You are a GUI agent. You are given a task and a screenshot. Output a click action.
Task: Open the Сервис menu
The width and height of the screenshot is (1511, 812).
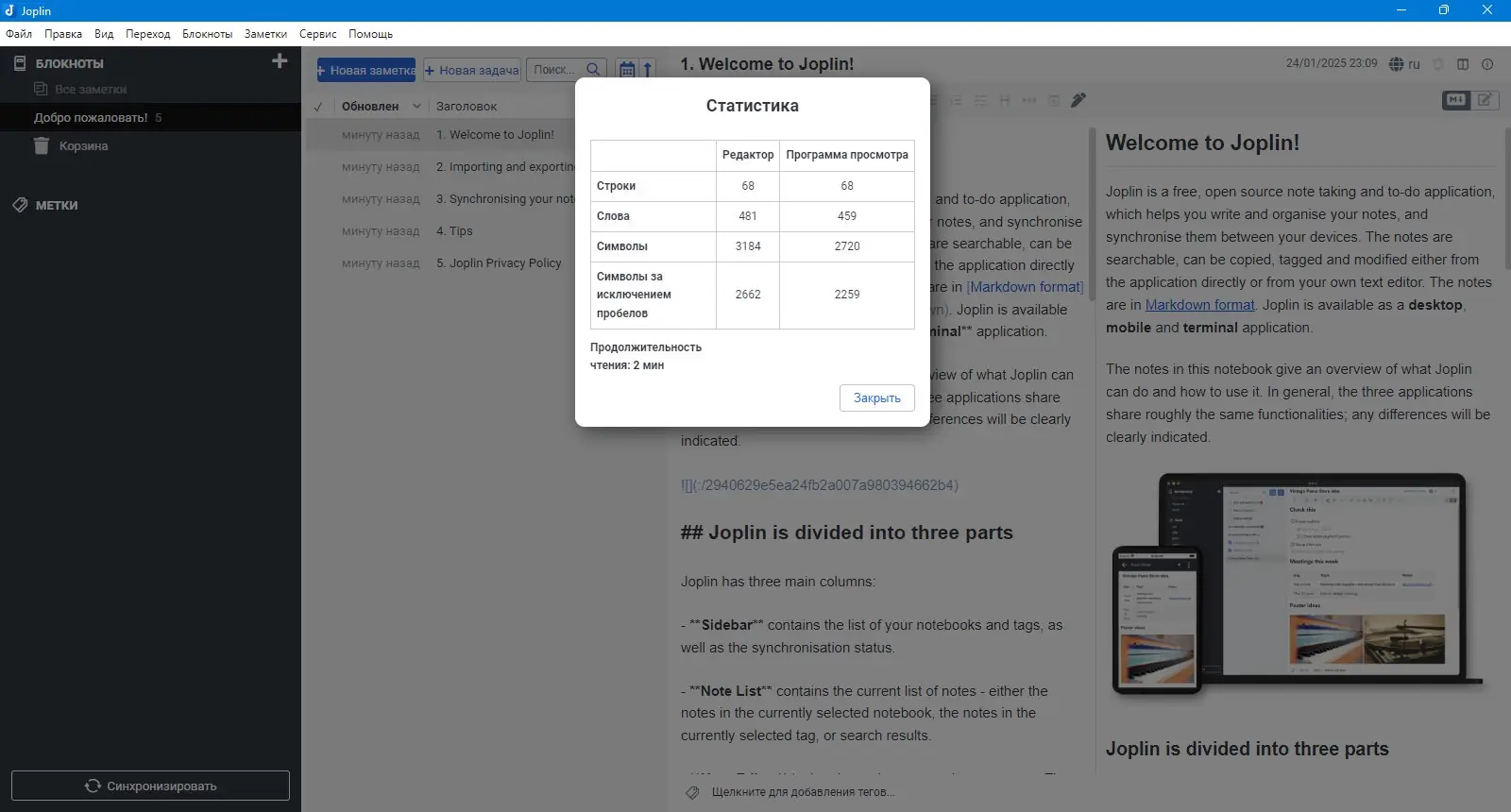pos(318,34)
